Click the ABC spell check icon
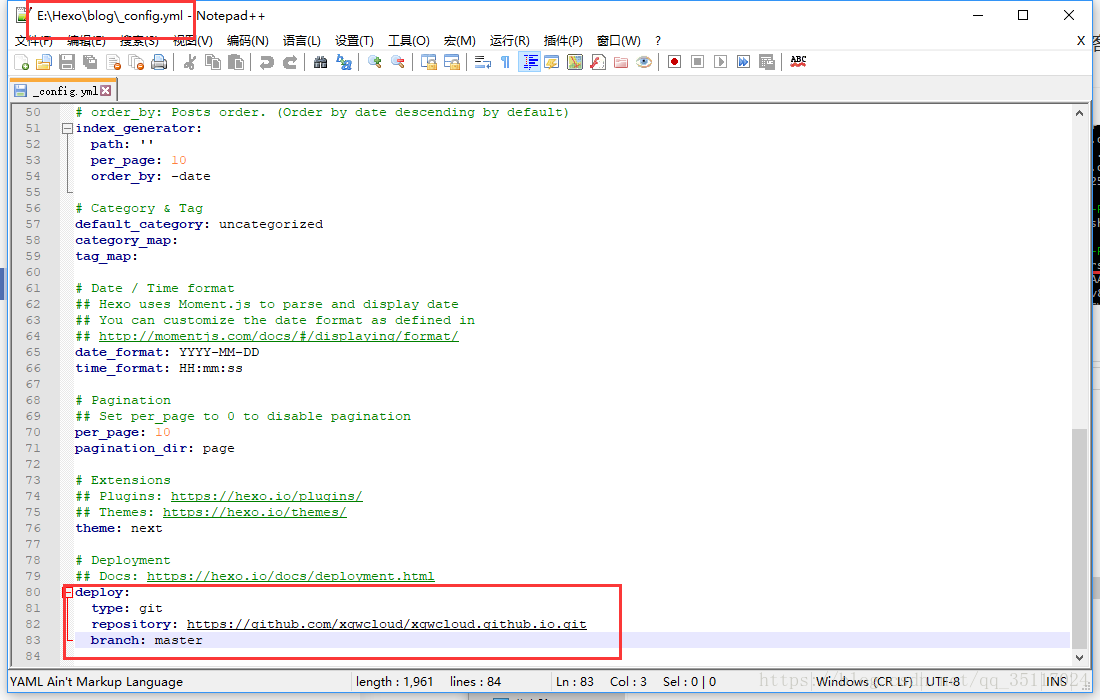Image resolution: width=1100 pixels, height=700 pixels. tap(798, 62)
